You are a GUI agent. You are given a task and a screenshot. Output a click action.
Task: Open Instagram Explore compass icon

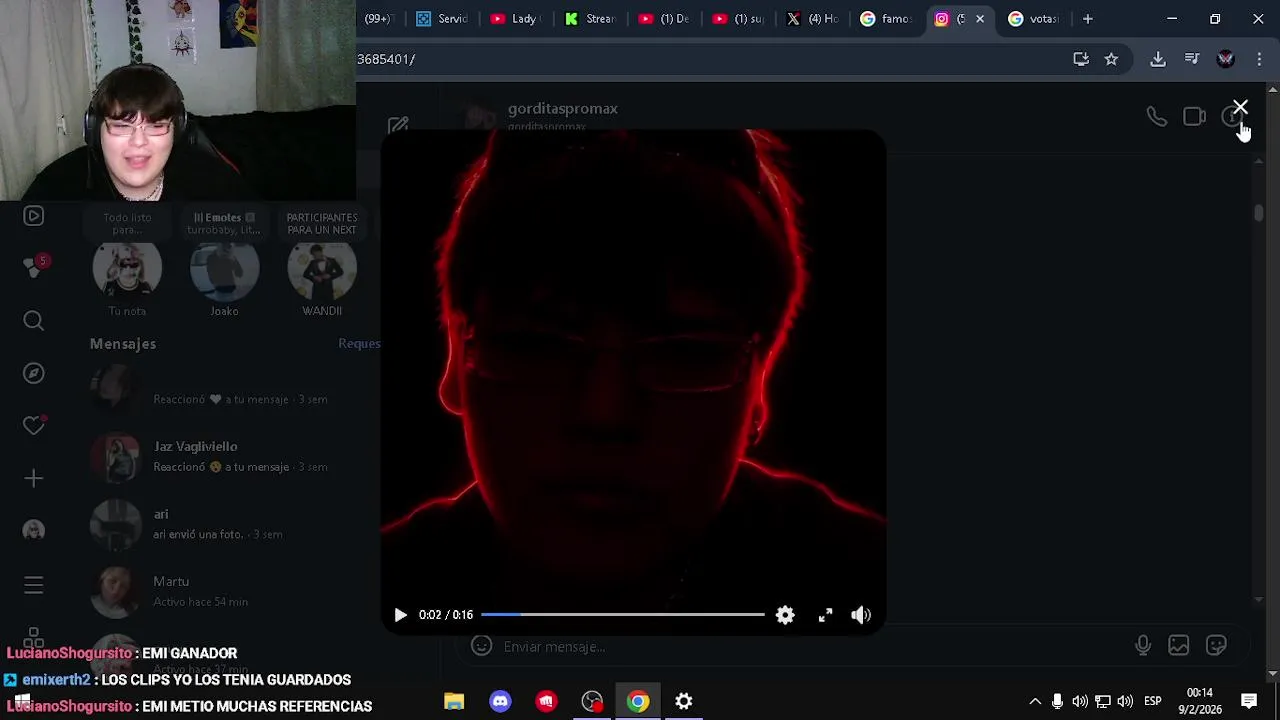(33, 373)
